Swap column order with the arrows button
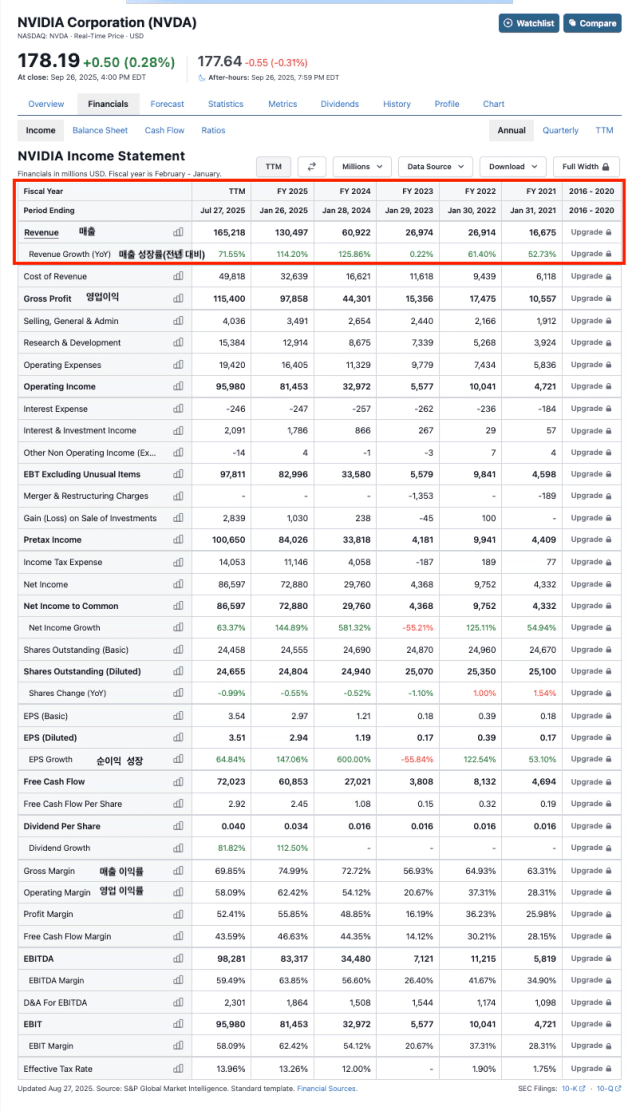This screenshot has height=1111, width=640. pyautogui.click(x=312, y=167)
